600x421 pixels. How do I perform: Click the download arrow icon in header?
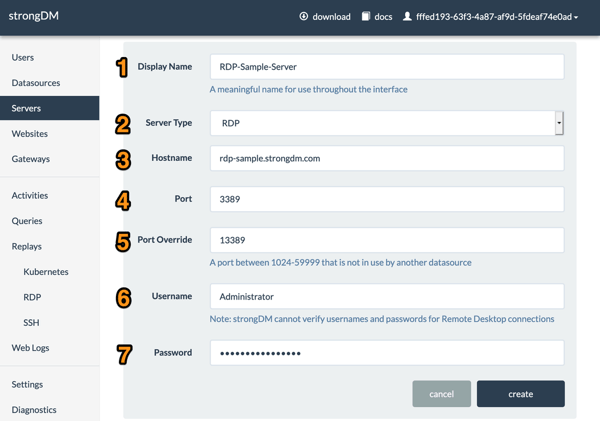[x=303, y=16]
